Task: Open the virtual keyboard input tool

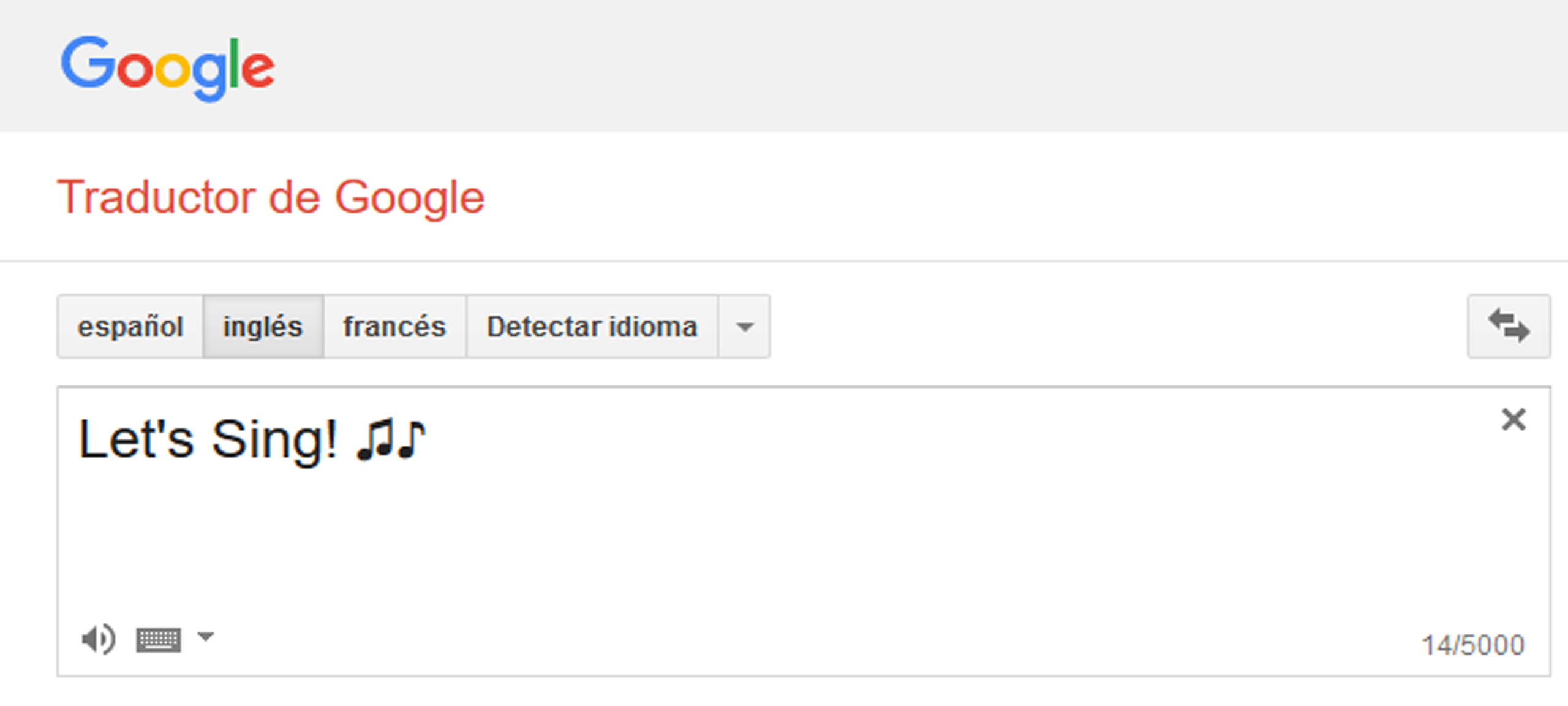Action: 159,640
